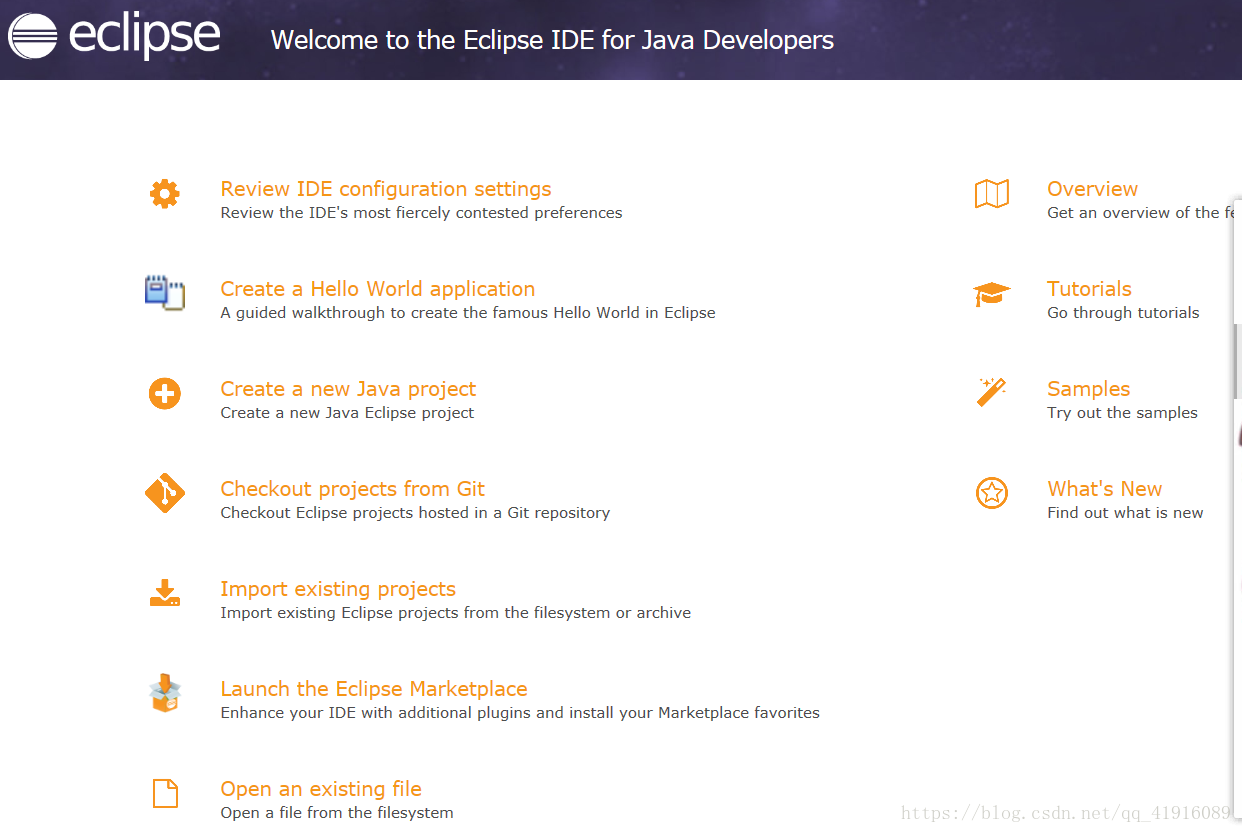The height and width of the screenshot is (833, 1242).
Task: Open Checkout projects from Git
Action: [x=353, y=489]
